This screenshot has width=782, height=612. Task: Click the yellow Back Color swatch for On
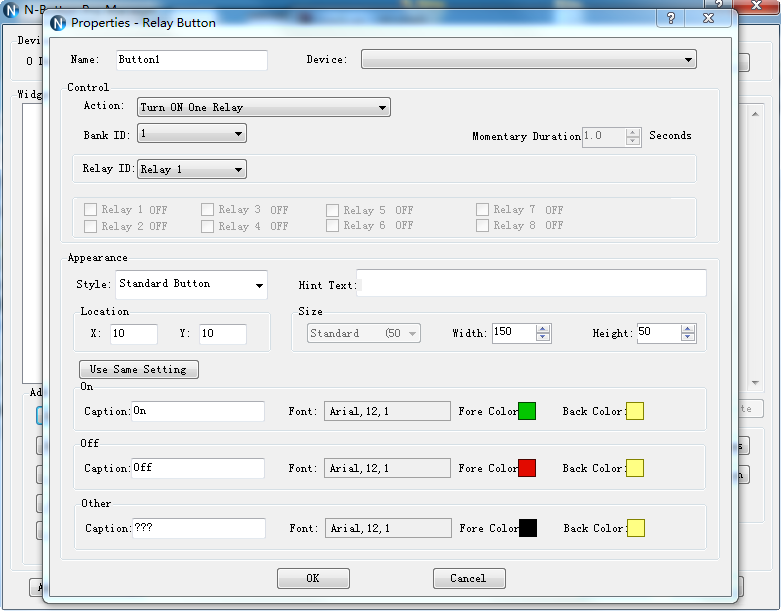pos(634,411)
